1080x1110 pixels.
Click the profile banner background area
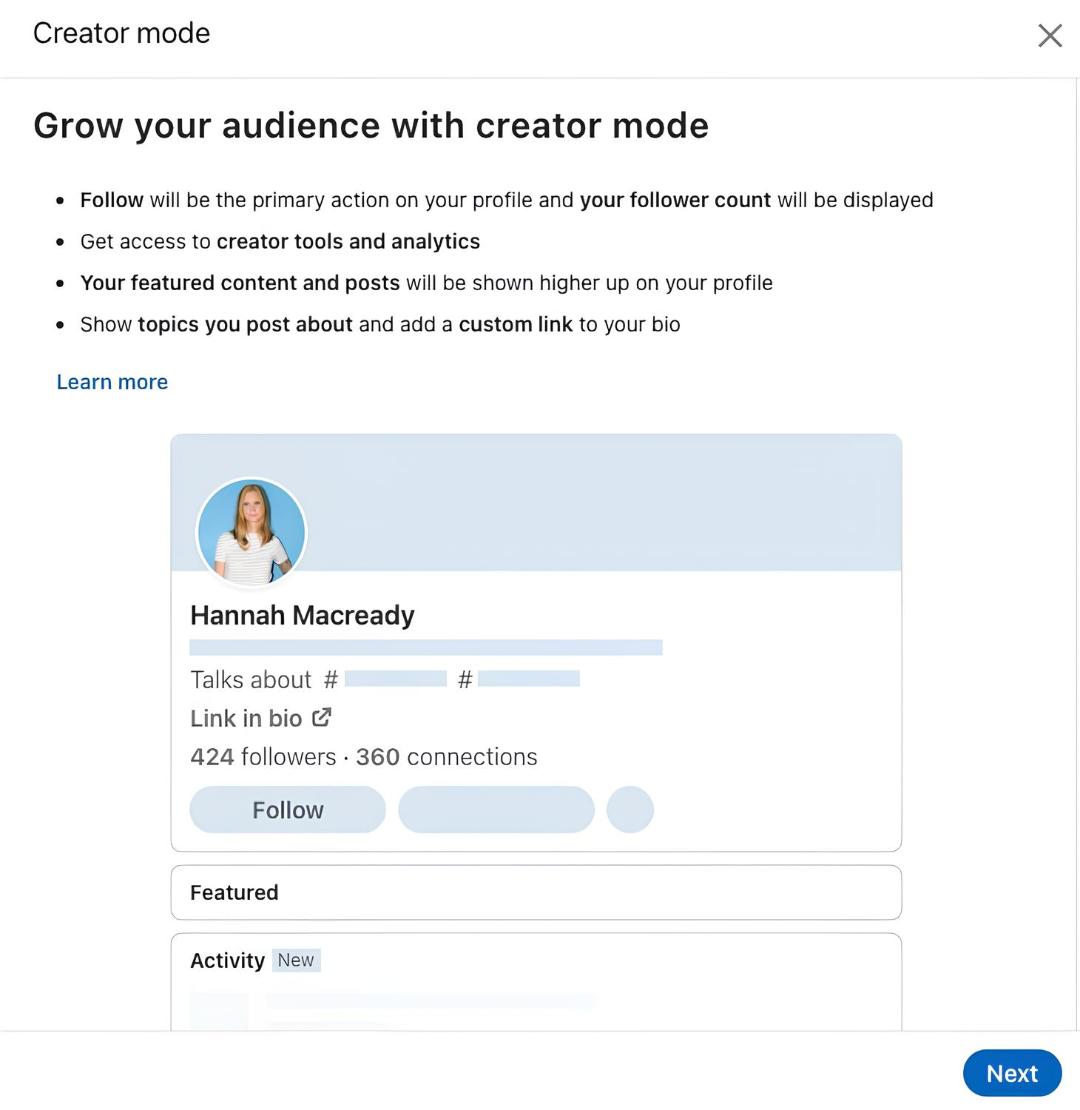click(602, 503)
